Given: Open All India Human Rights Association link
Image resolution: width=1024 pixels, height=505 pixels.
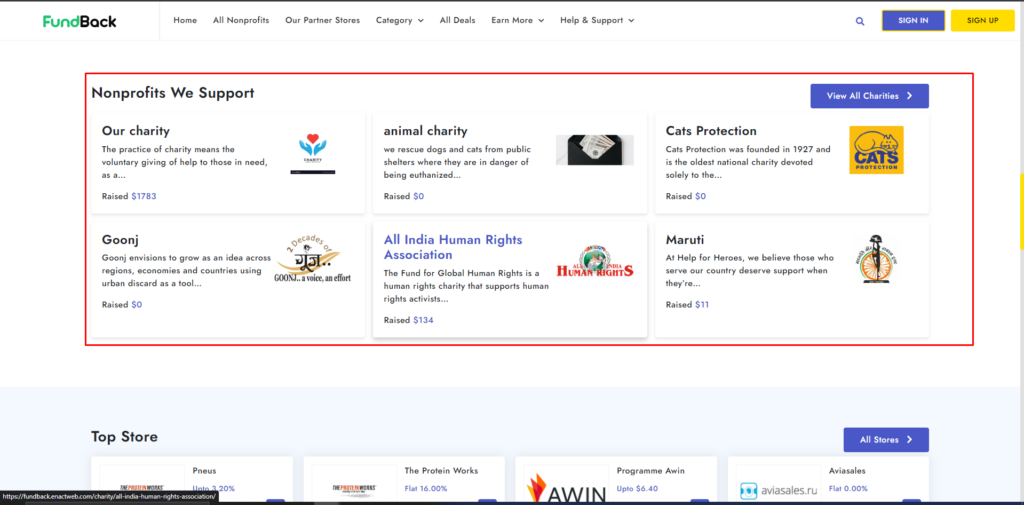Looking at the screenshot, I should (x=453, y=247).
